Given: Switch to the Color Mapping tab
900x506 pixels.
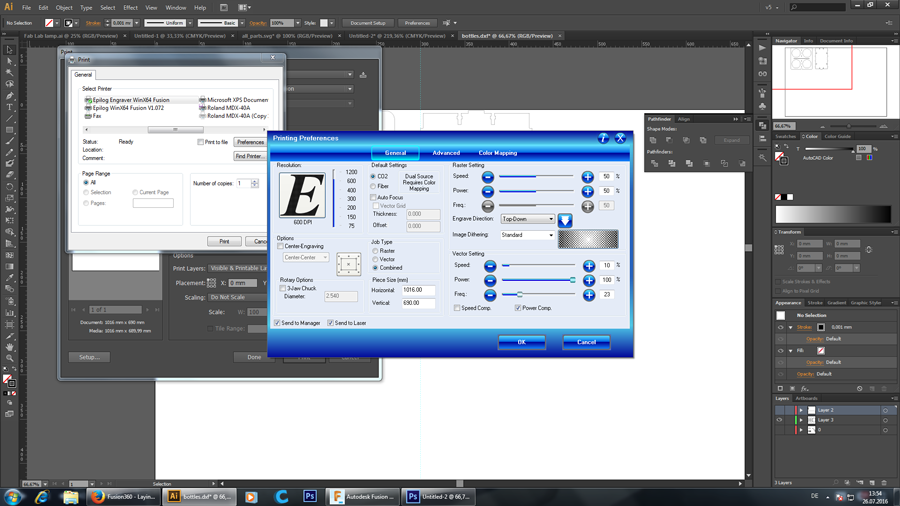Looking at the screenshot, I should click(x=498, y=153).
